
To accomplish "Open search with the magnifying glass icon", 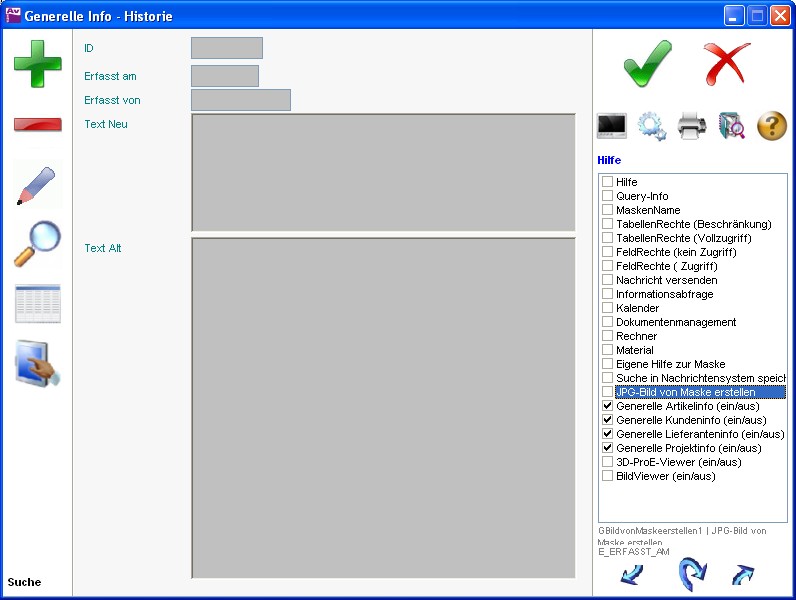I will click(37, 244).
